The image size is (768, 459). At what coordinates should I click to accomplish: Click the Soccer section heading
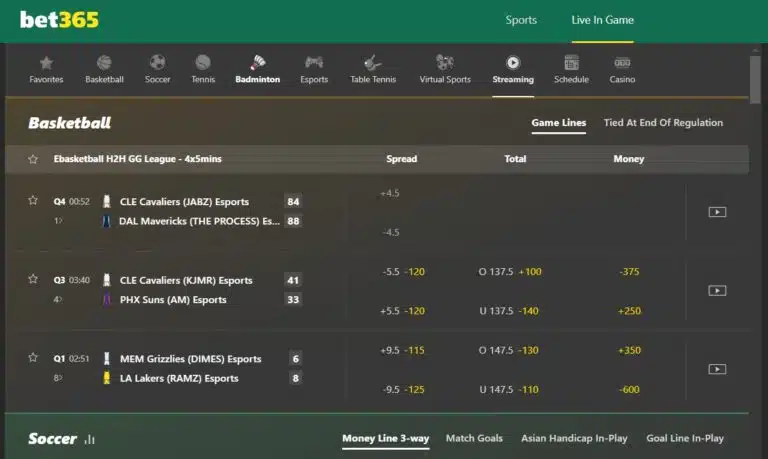[x=52, y=438]
